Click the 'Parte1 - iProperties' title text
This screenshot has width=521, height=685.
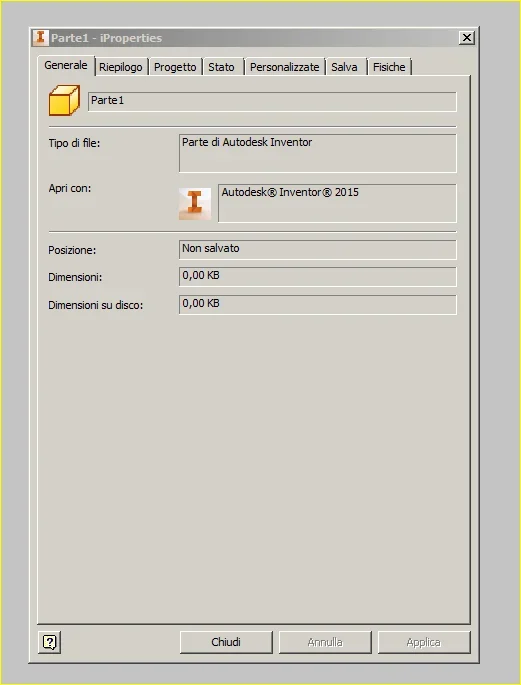[x=107, y=38]
